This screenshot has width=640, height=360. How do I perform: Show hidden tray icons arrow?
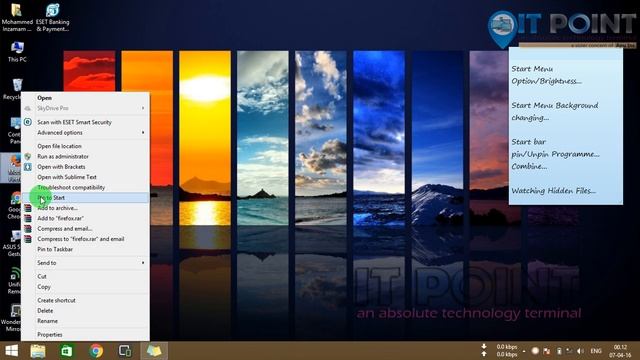click(x=524, y=351)
